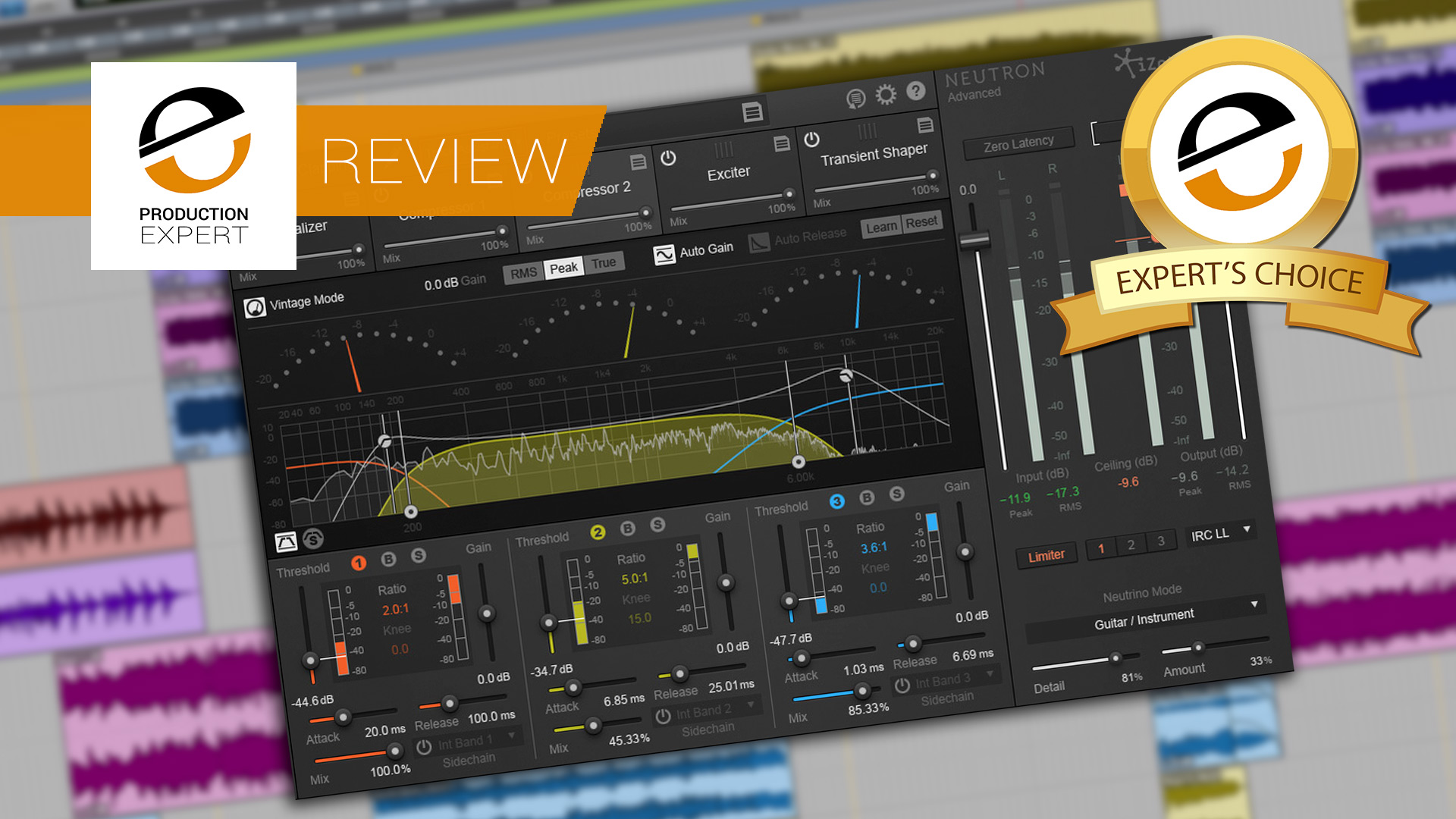
Task: Click band 2 Ratio value 5.0:1
Action: click(x=635, y=579)
